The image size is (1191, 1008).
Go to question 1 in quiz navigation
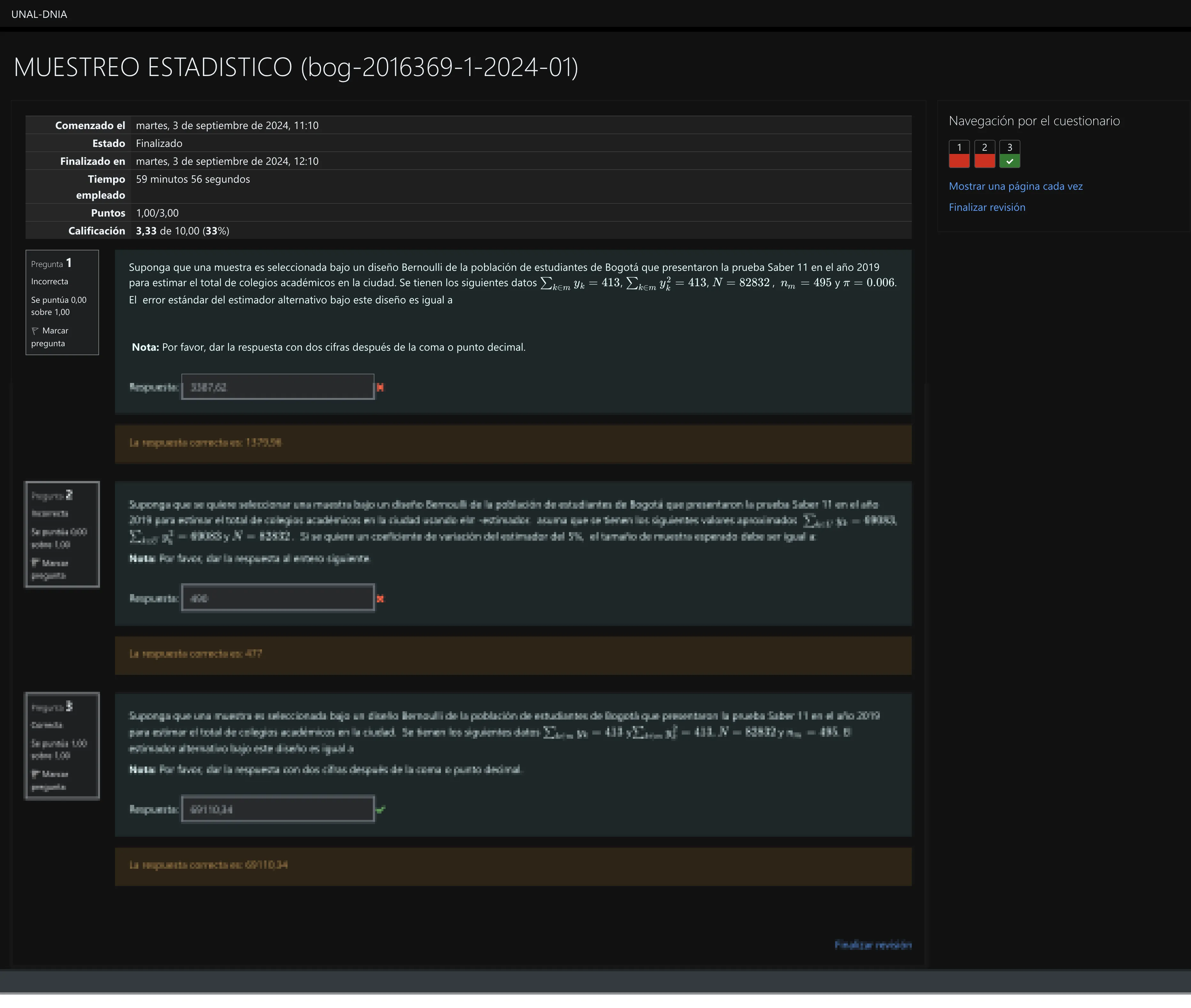pos(959,154)
